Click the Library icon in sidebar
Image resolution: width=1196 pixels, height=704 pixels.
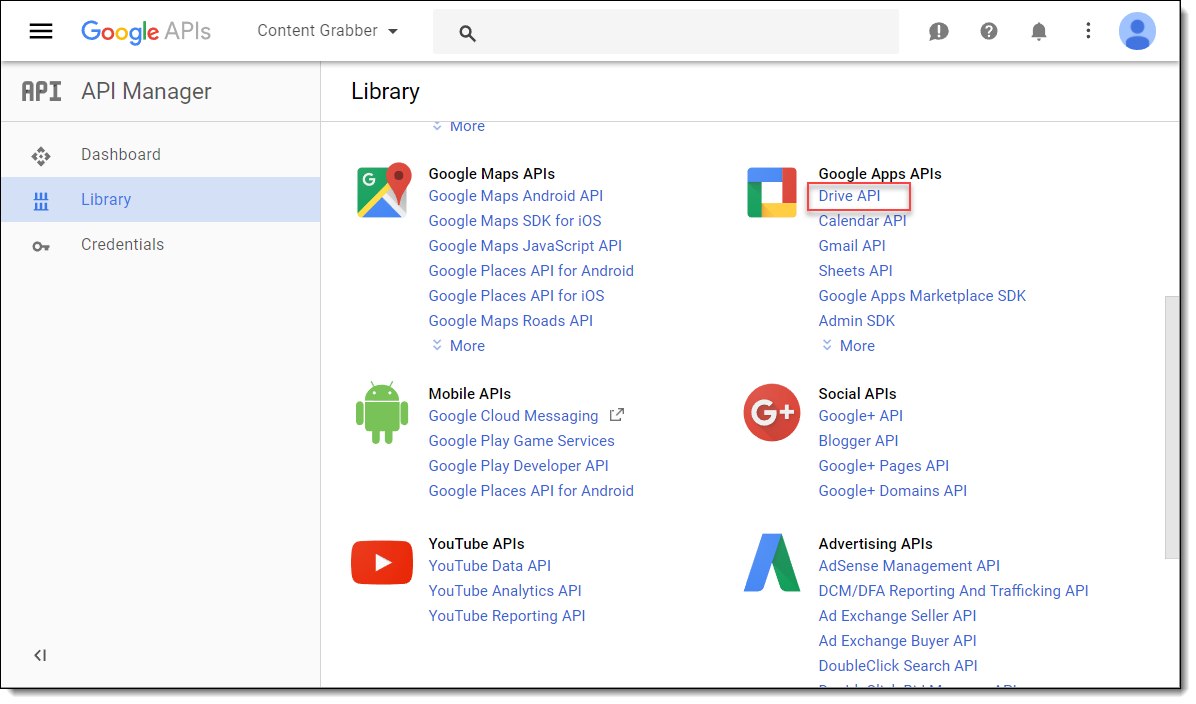(41, 201)
